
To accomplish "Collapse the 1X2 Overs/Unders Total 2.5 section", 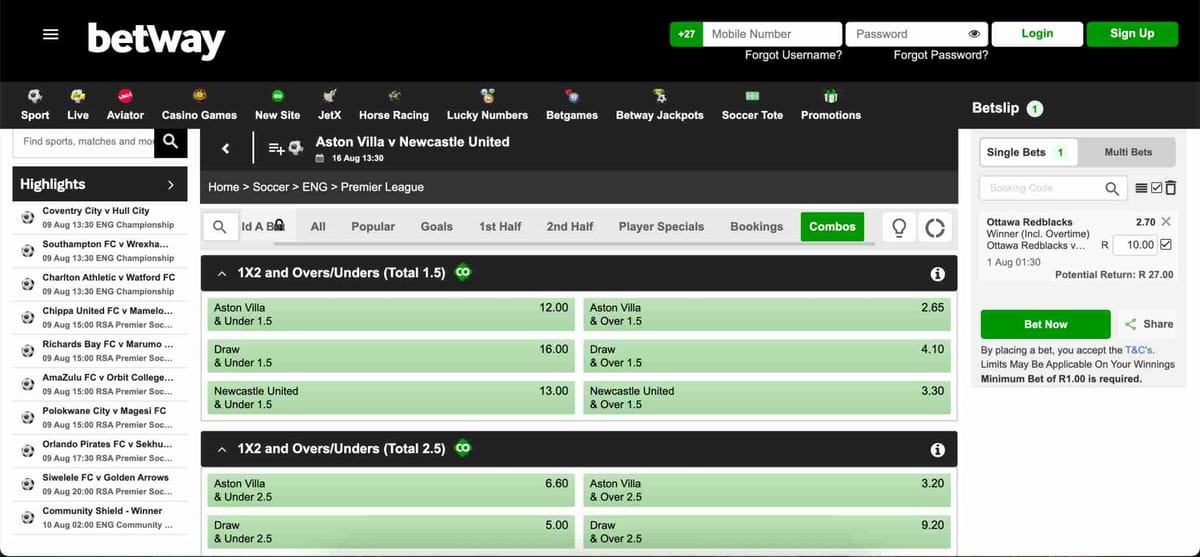I will pyautogui.click(x=221, y=449).
